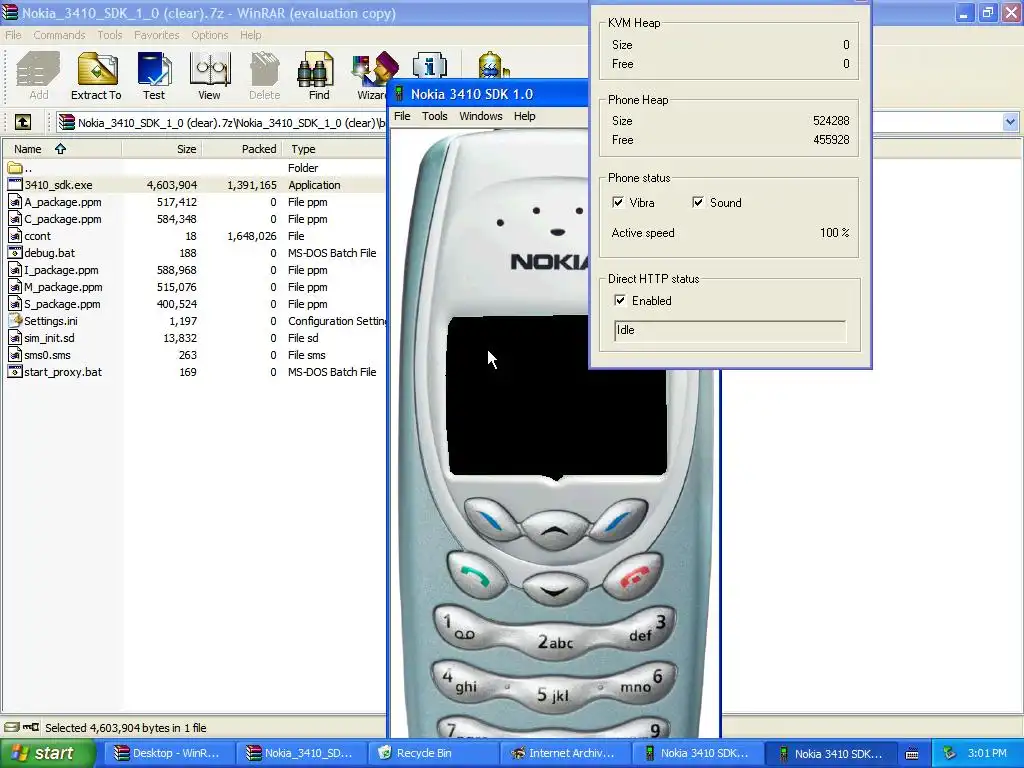Click the Extract To toolbar icon

tap(96, 75)
